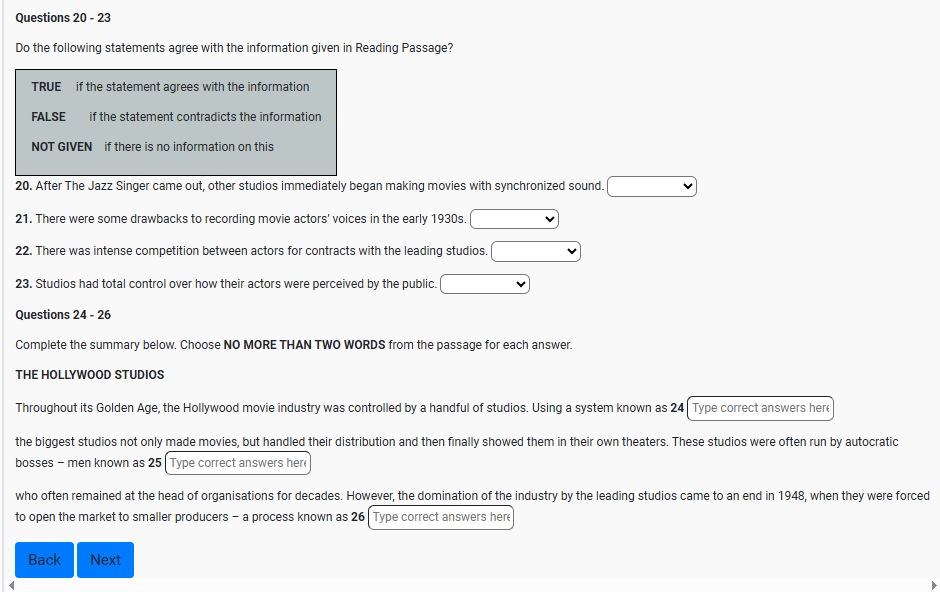This screenshot has height=592, width=940.
Task: Select the question 23 answer dropdown
Action: click(484, 284)
